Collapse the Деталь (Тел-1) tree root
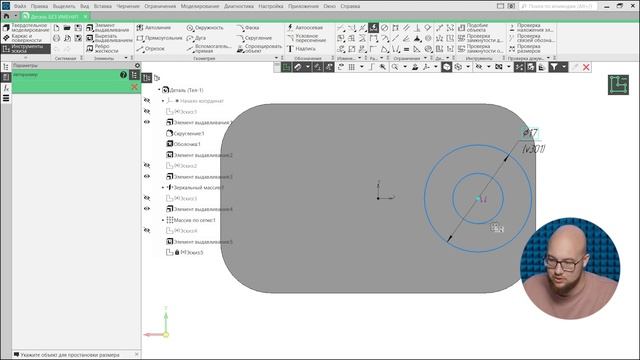The image size is (640, 360). point(159,89)
